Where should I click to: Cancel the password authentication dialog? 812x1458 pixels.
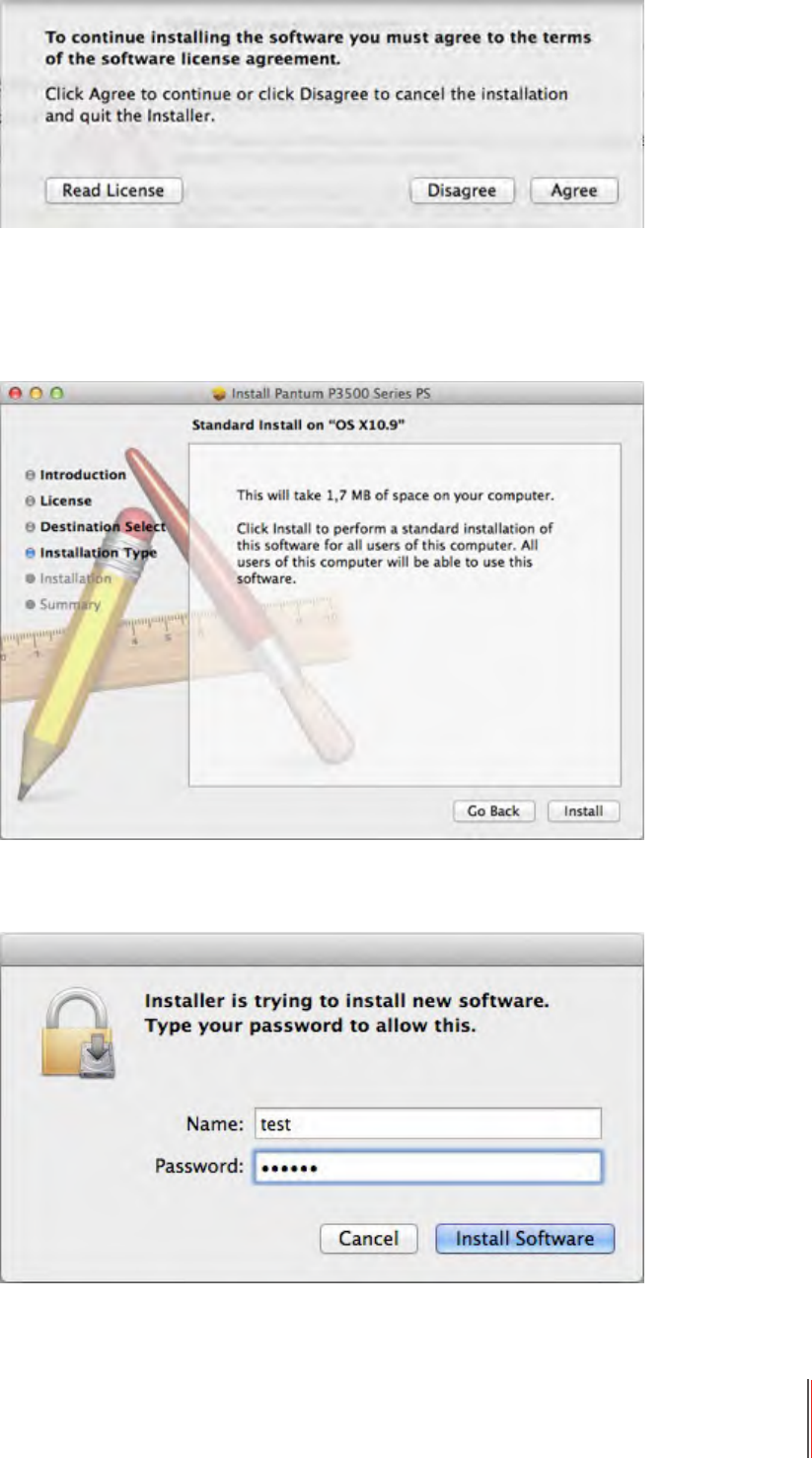tap(369, 1239)
